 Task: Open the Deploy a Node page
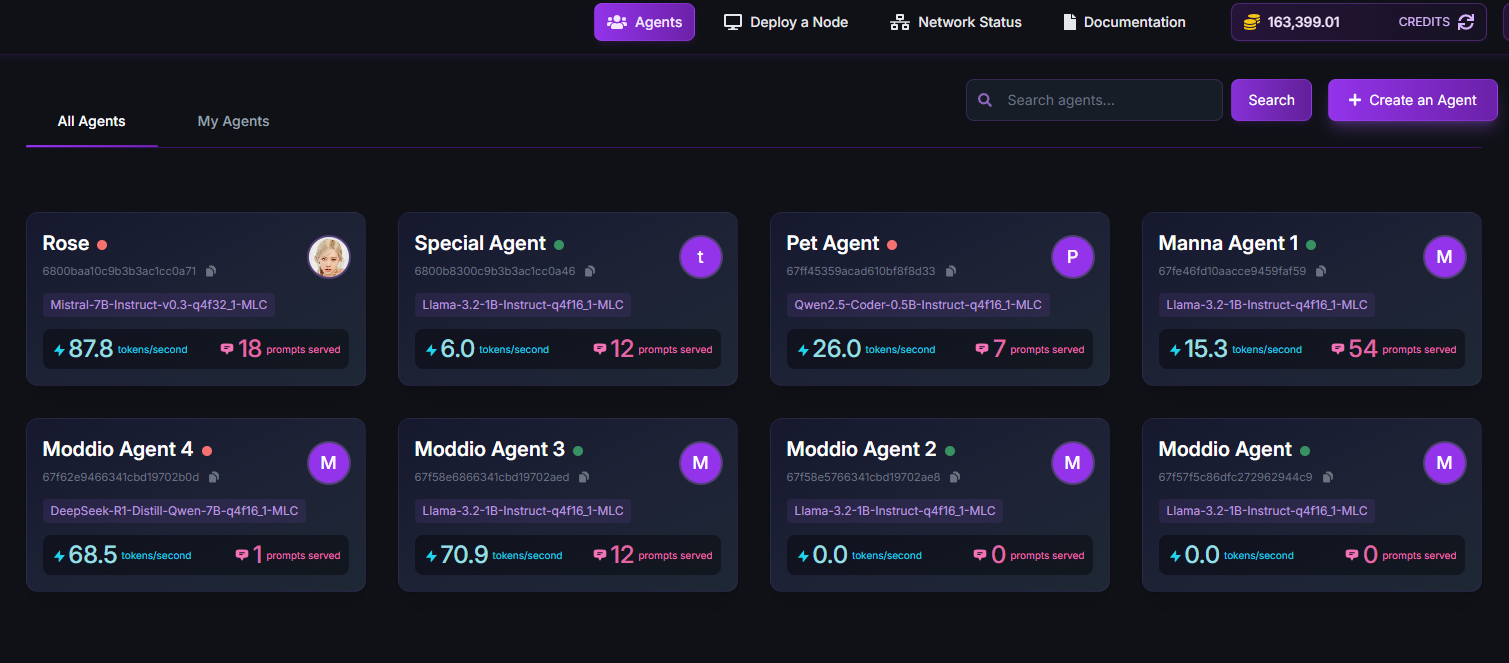tap(786, 22)
